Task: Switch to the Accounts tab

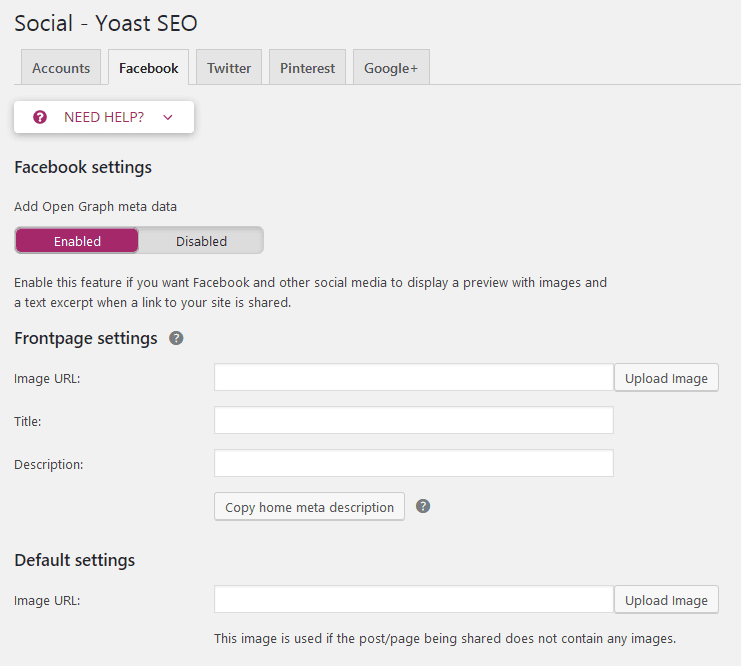Action: pos(61,68)
